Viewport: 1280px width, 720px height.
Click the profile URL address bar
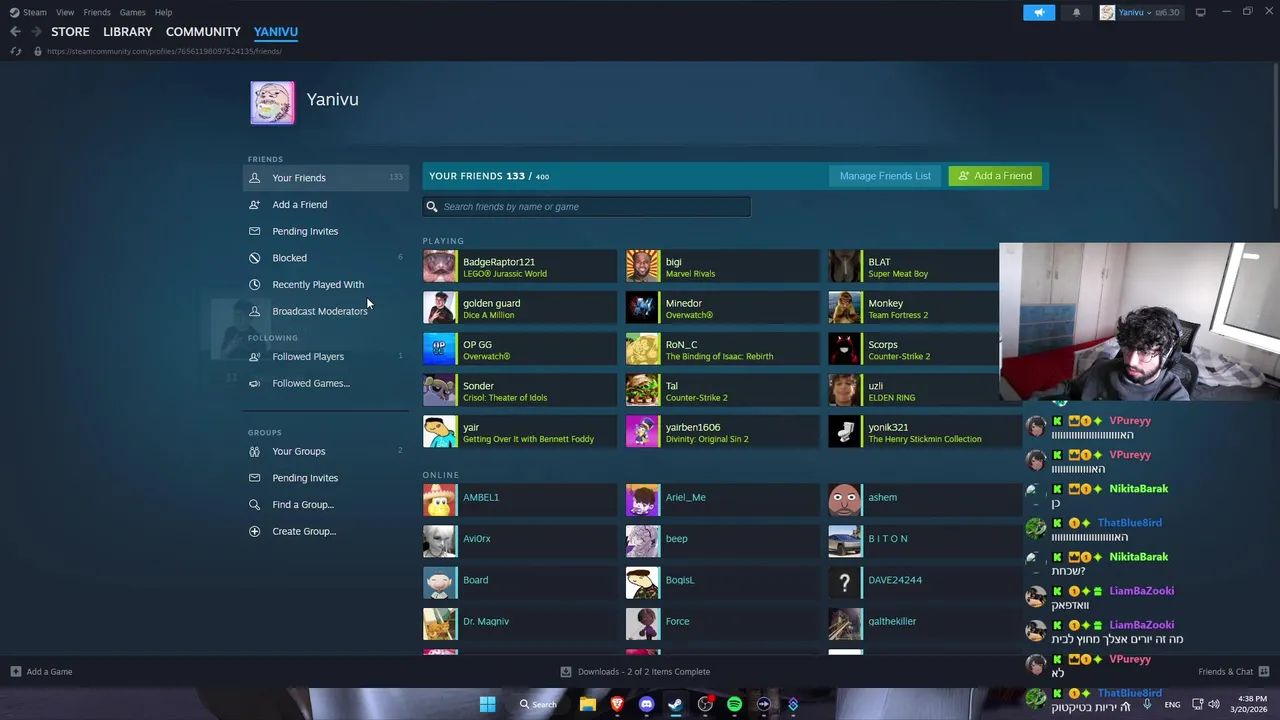[164, 51]
